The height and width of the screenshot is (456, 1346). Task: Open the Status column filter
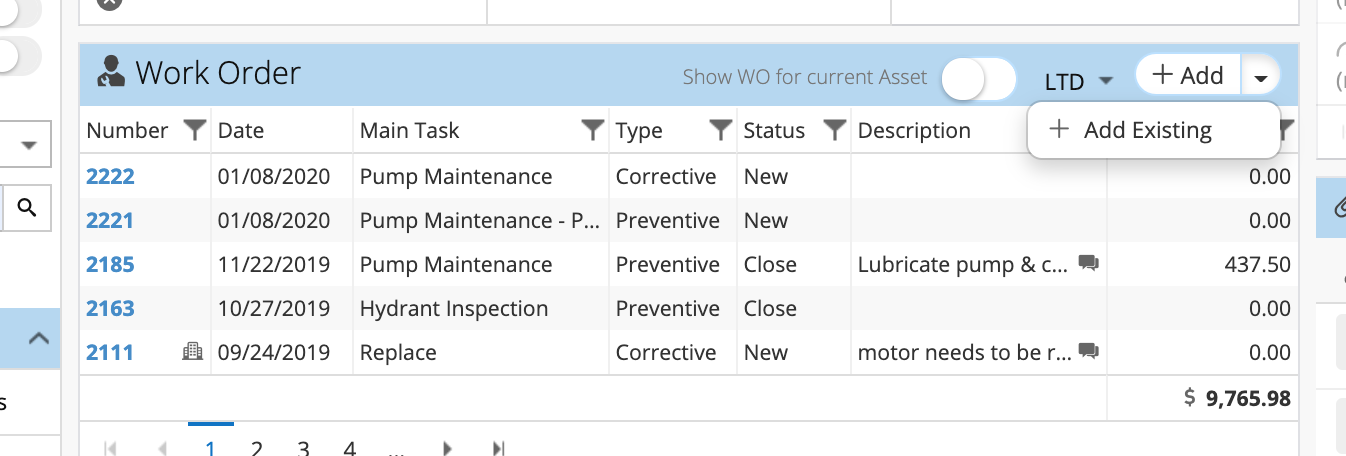pos(835,130)
